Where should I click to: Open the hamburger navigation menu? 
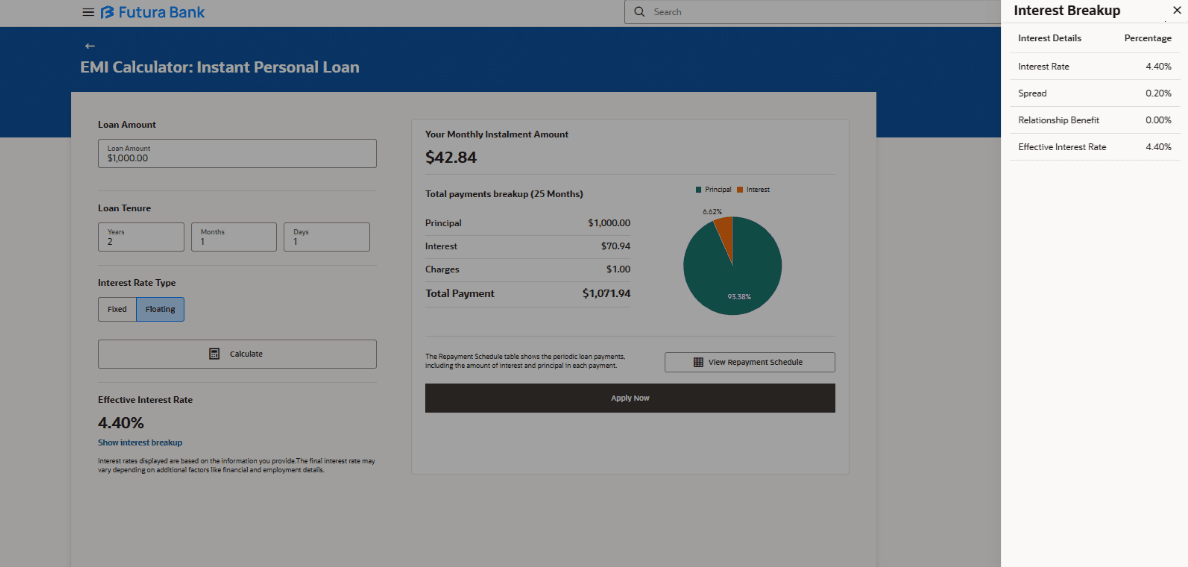88,12
